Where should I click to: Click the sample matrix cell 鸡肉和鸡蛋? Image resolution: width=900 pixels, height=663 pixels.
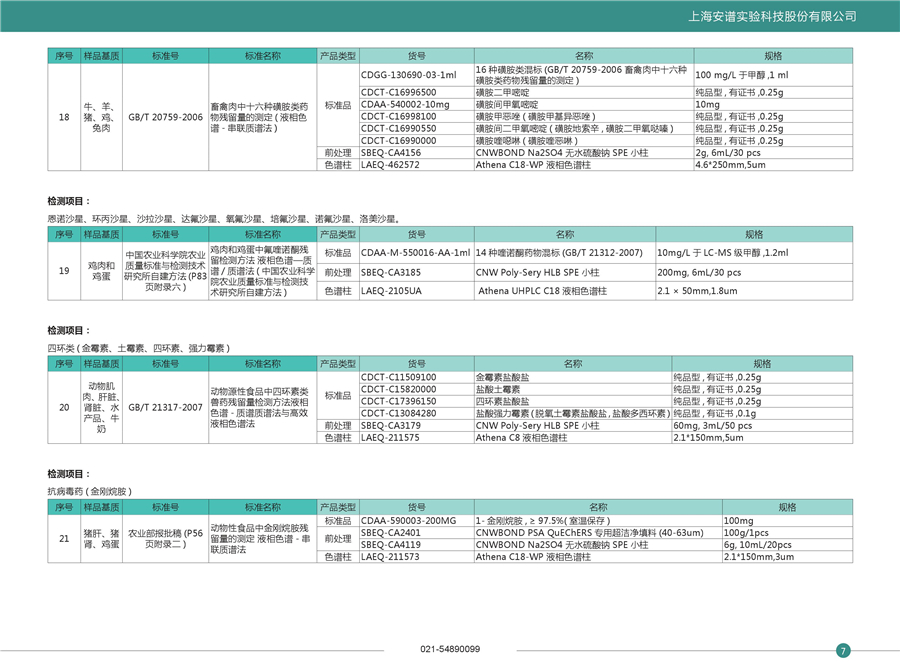(102, 271)
